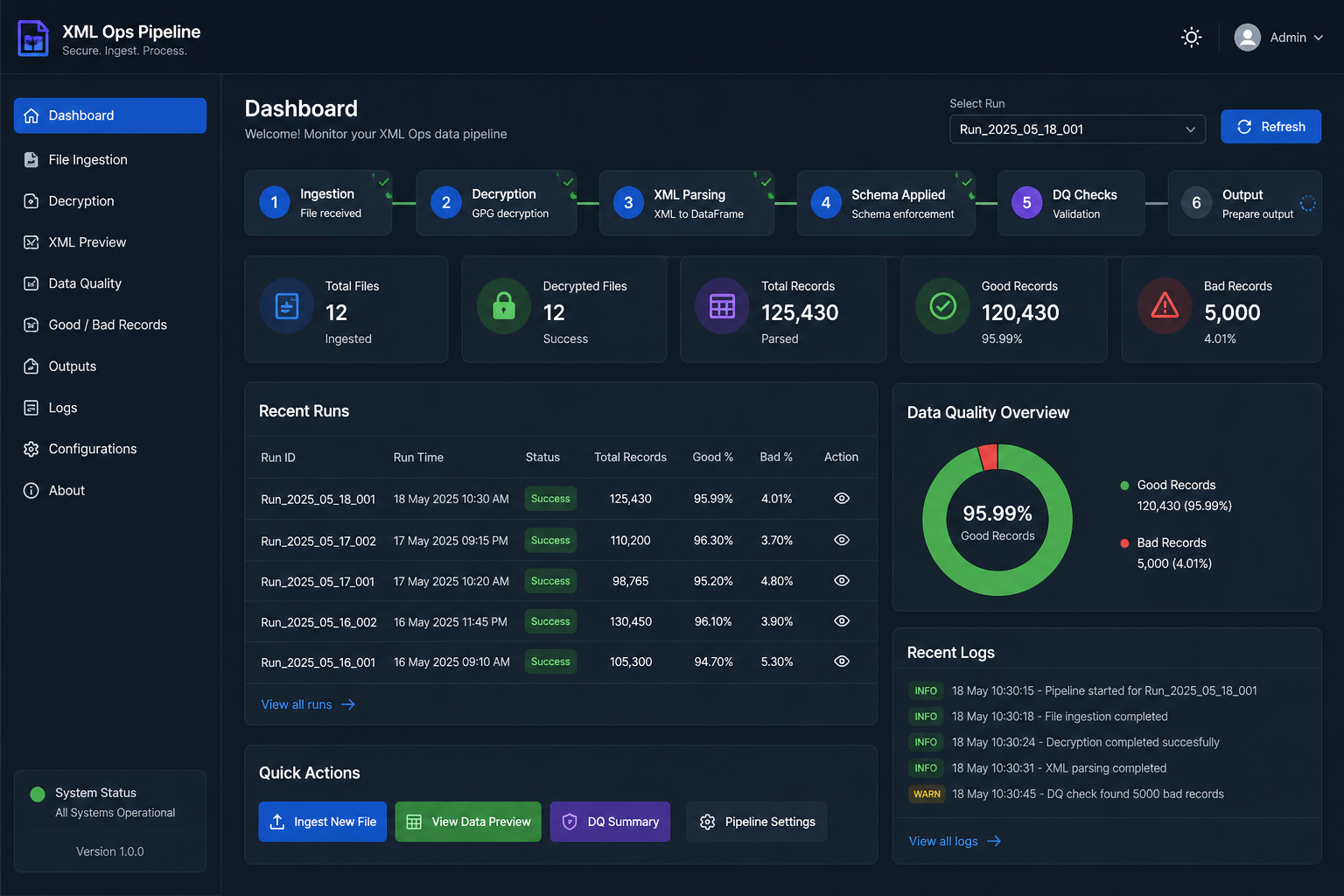Expand the Select Run dropdown
The width and height of the screenshot is (1344, 896).
click(1077, 129)
